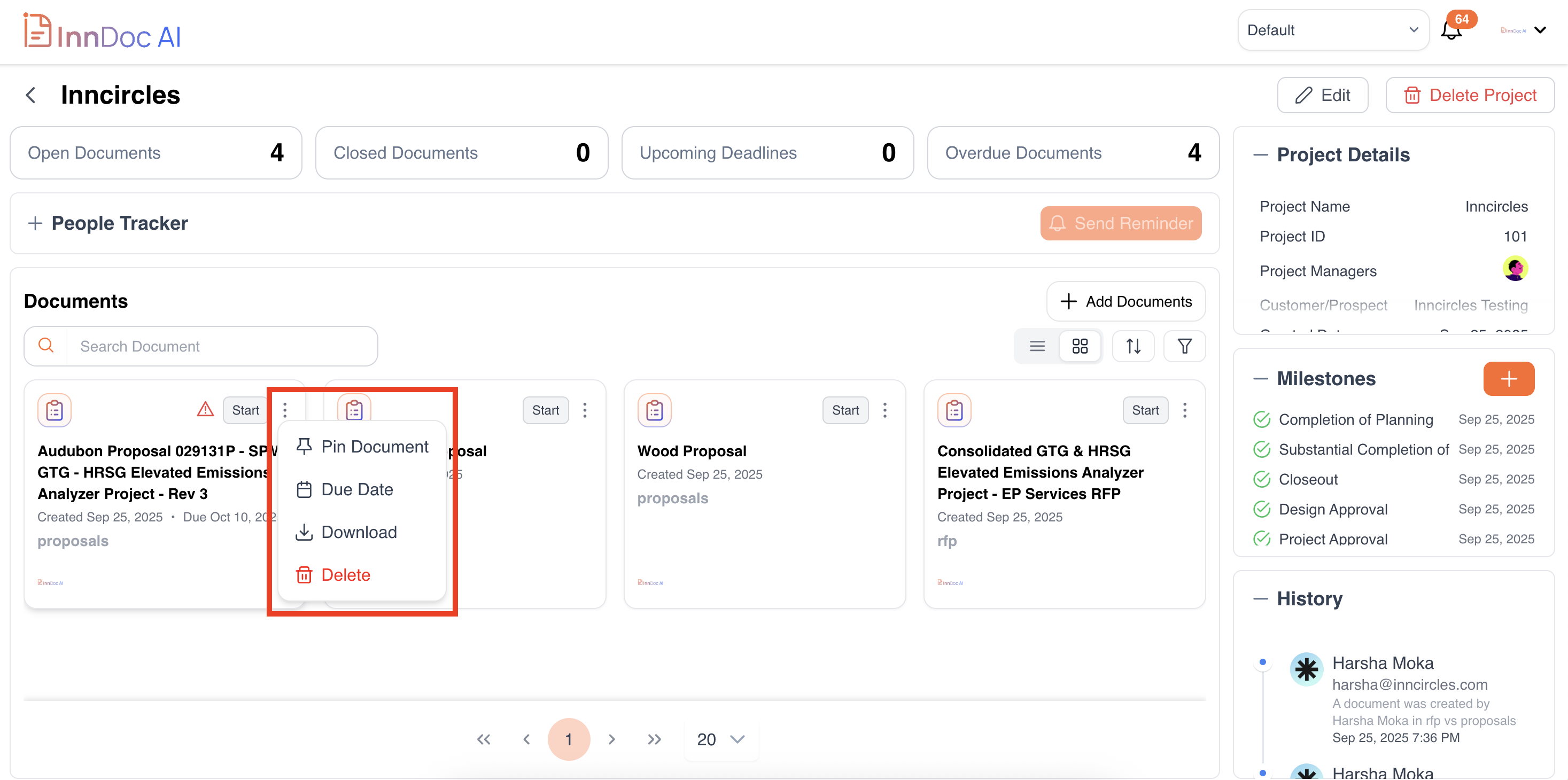Click the project manager avatar
1568x780 pixels.
[x=1515, y=269]
